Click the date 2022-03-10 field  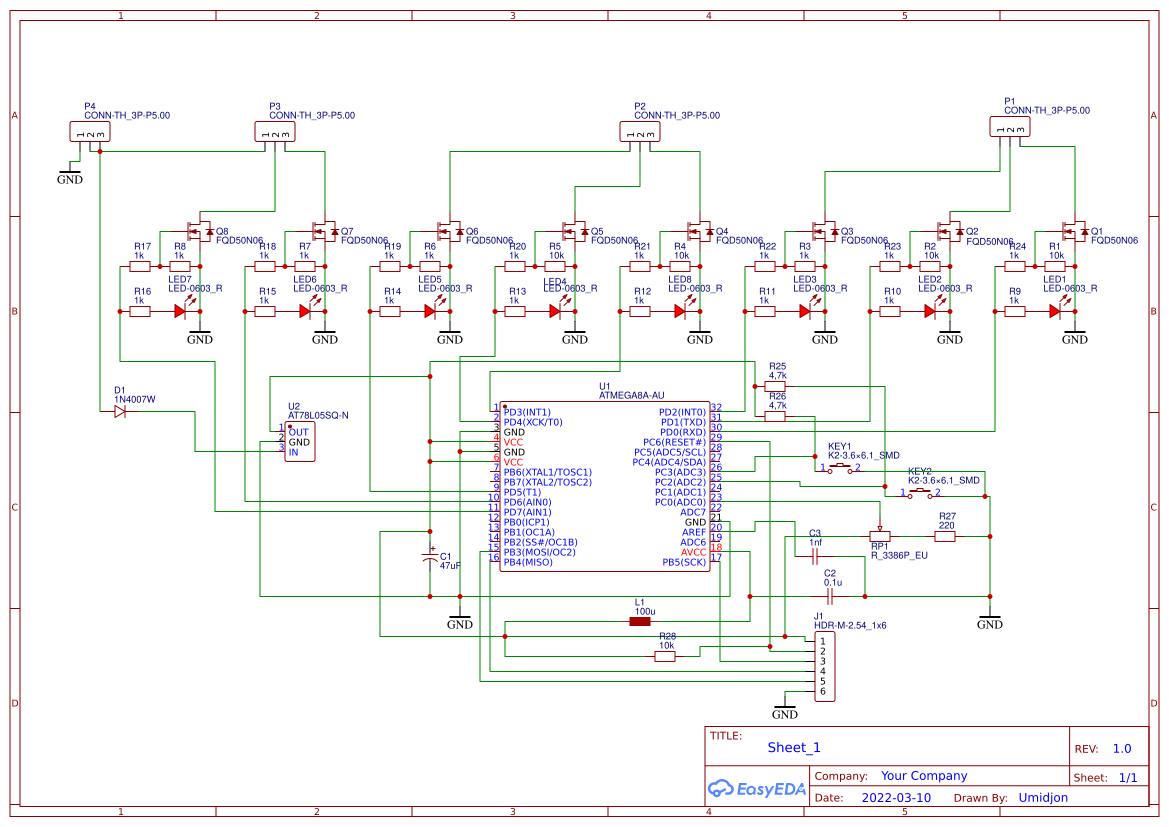[895, 798]
